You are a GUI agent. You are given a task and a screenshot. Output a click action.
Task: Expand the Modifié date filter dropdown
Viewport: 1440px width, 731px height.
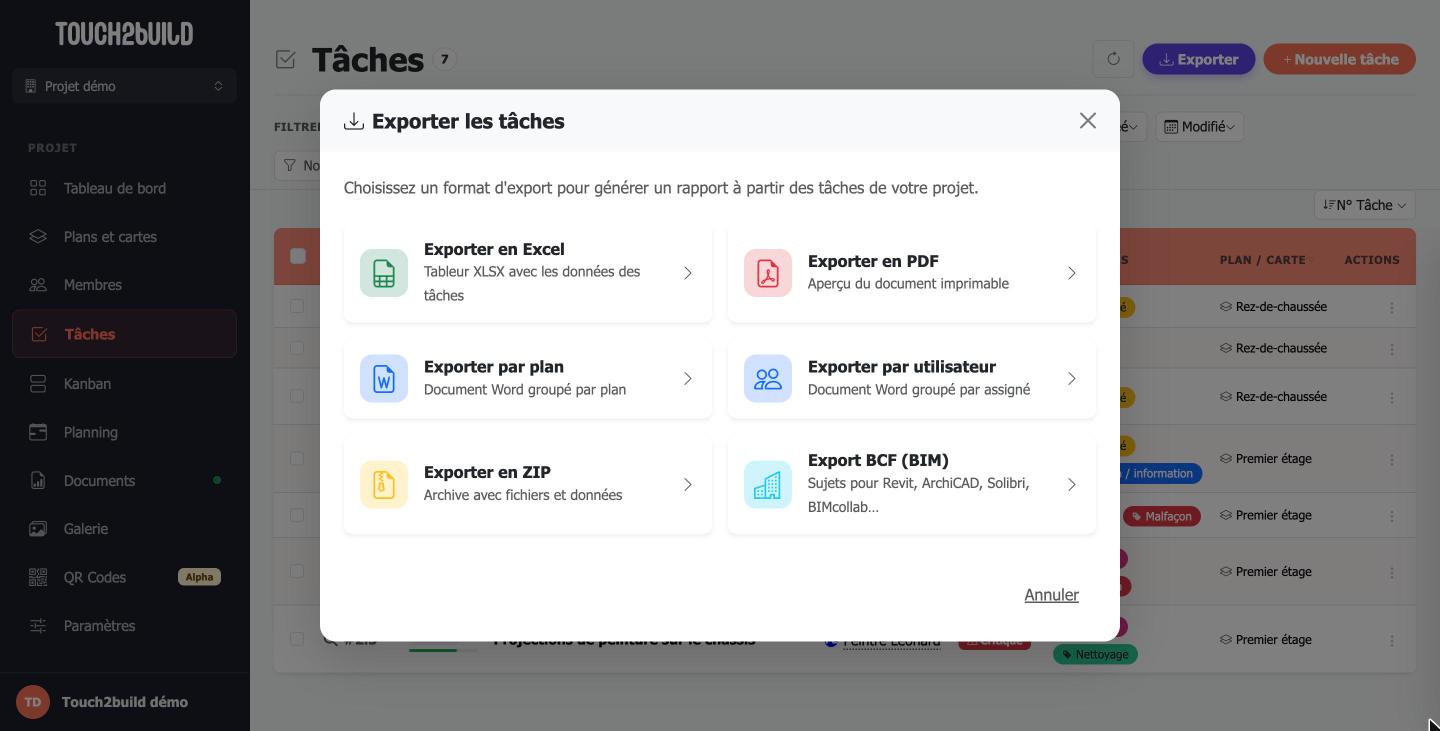click(1200, 127)
